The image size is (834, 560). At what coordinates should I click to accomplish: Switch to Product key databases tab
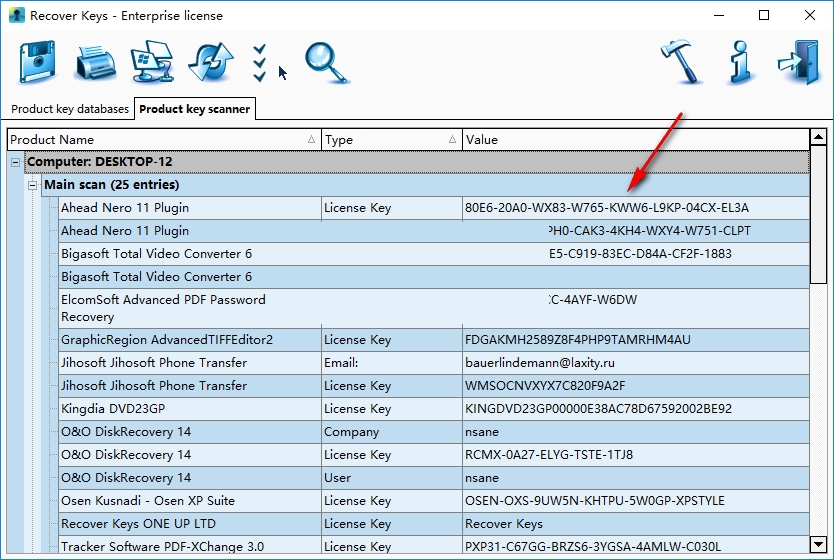pos(70,109)
